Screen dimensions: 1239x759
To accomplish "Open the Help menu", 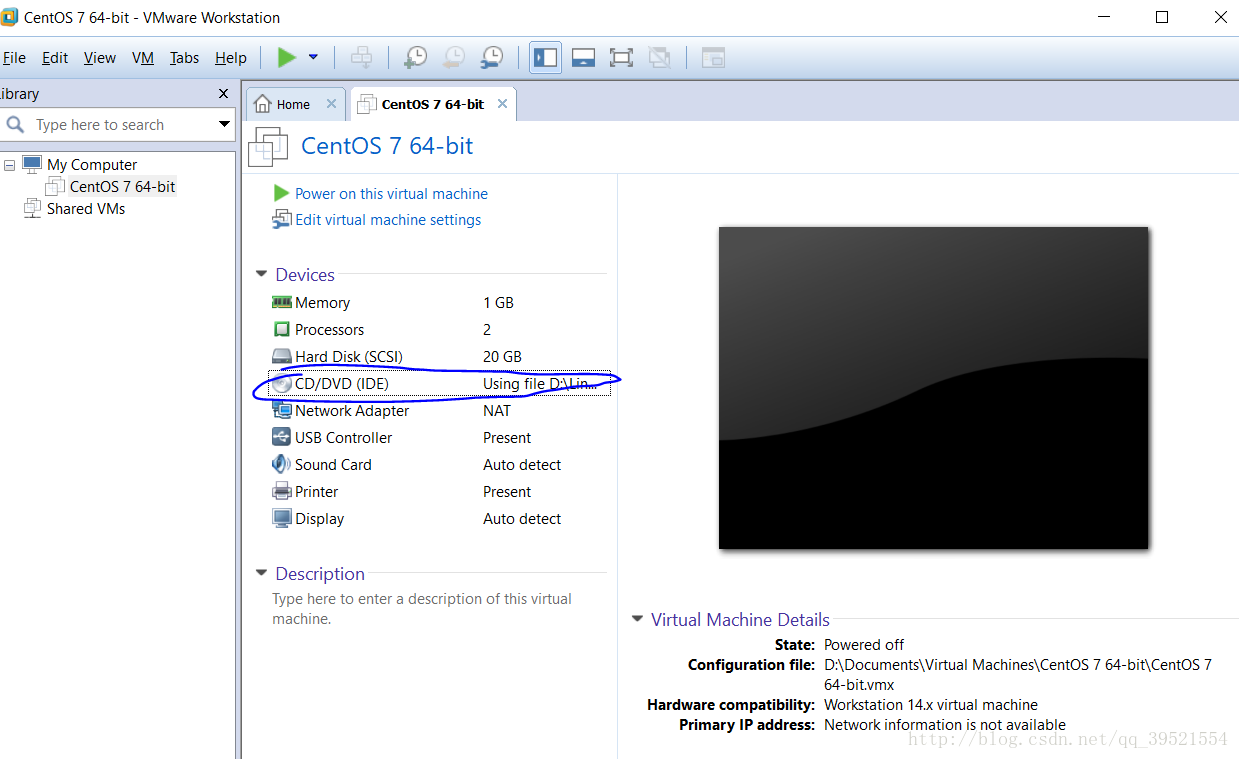I will point(231,58).
